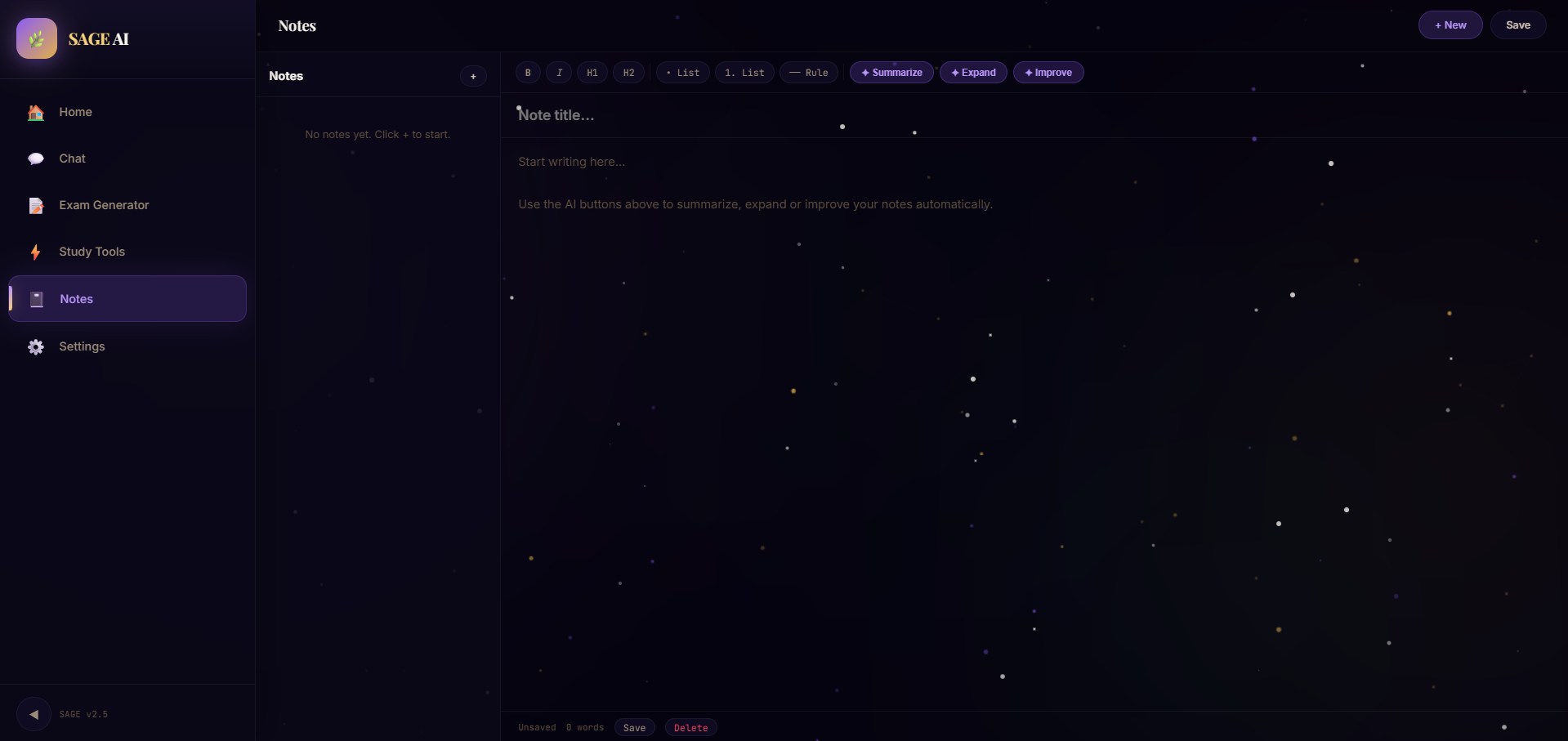This screenshot has width=1568, height=741.
Task: Apply H1 heading style
Action: point(592,73)
